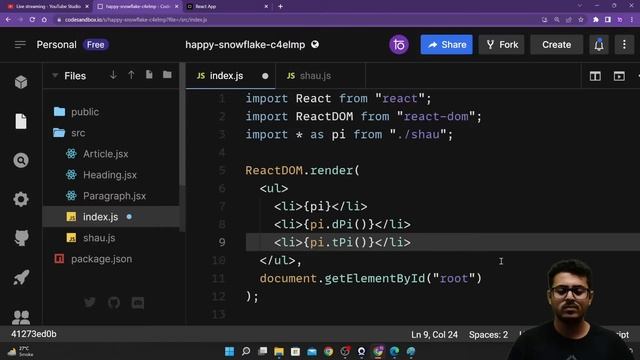Click Ln 9, Col 24 status indicator

pyautogui.click(x=434, y=335)
